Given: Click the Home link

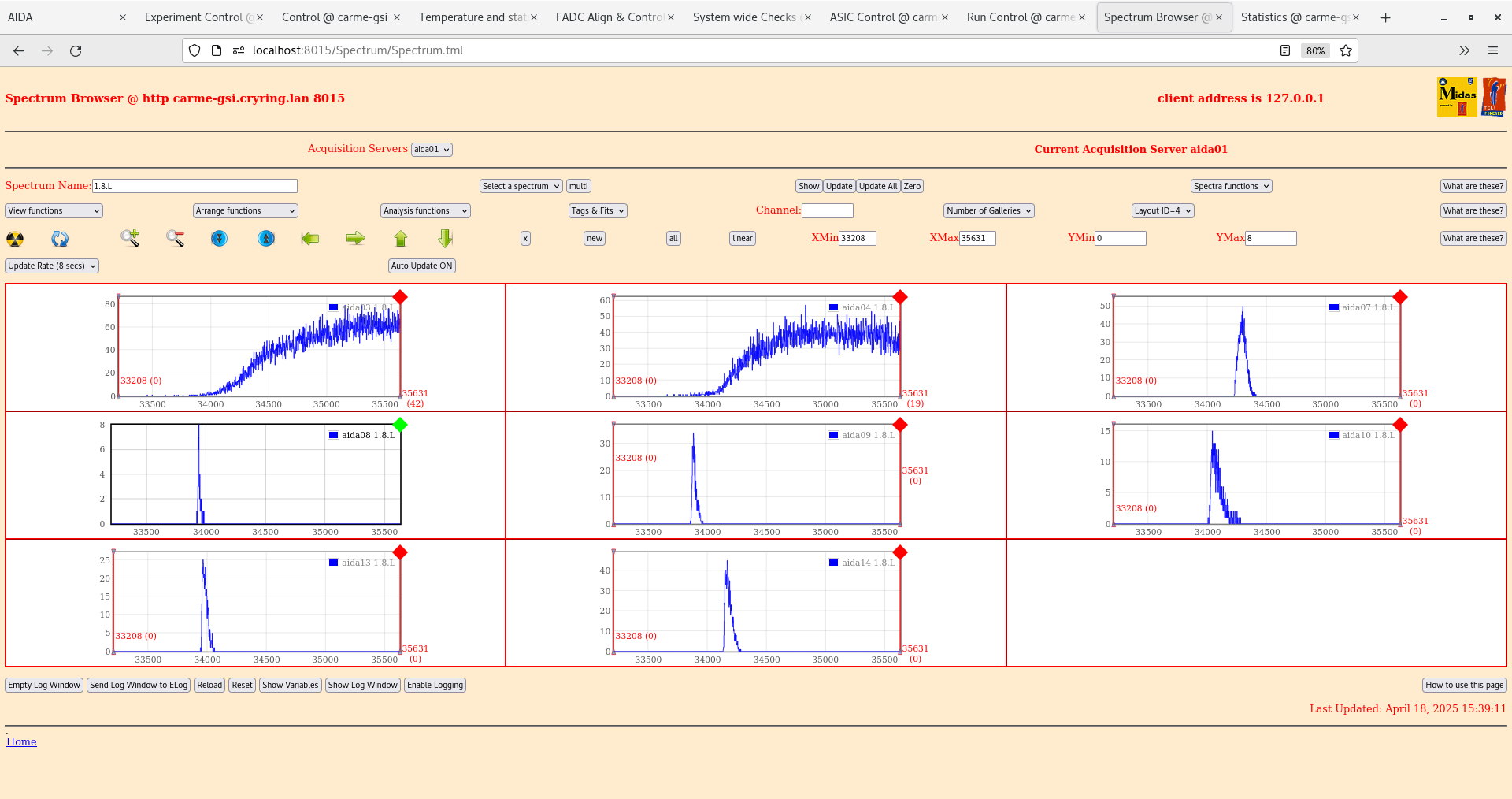Looking at the screenshot, I should (21, 741).
